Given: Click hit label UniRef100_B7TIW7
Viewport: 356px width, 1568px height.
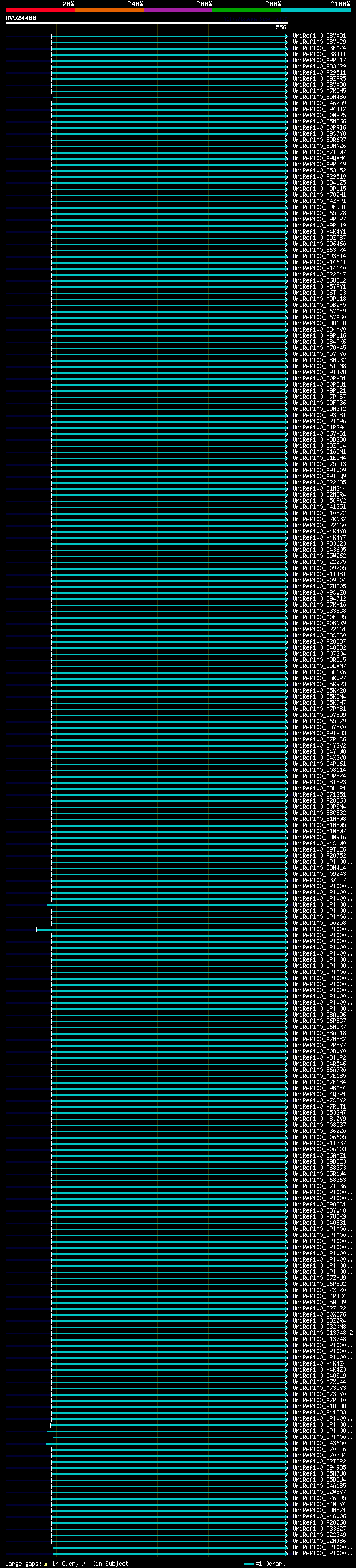Looking at the screenshot, I should [319, 152].
